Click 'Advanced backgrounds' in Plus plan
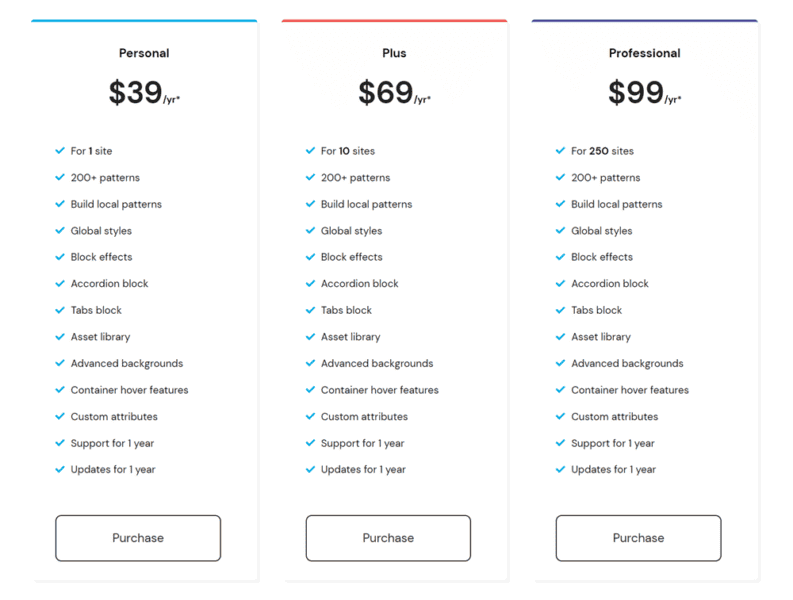 pos(377,363)
